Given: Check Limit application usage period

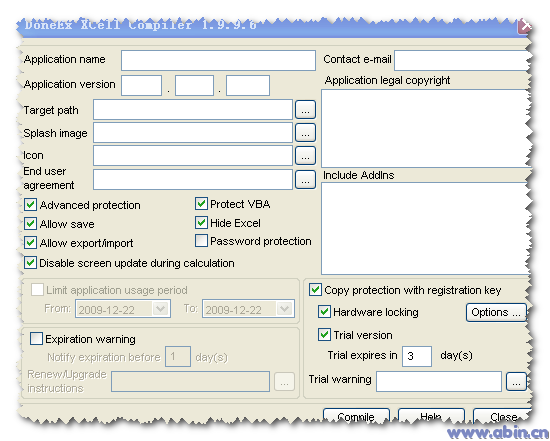Looking at the screenshot, I should pyautogui.click(x=37, y=290).
